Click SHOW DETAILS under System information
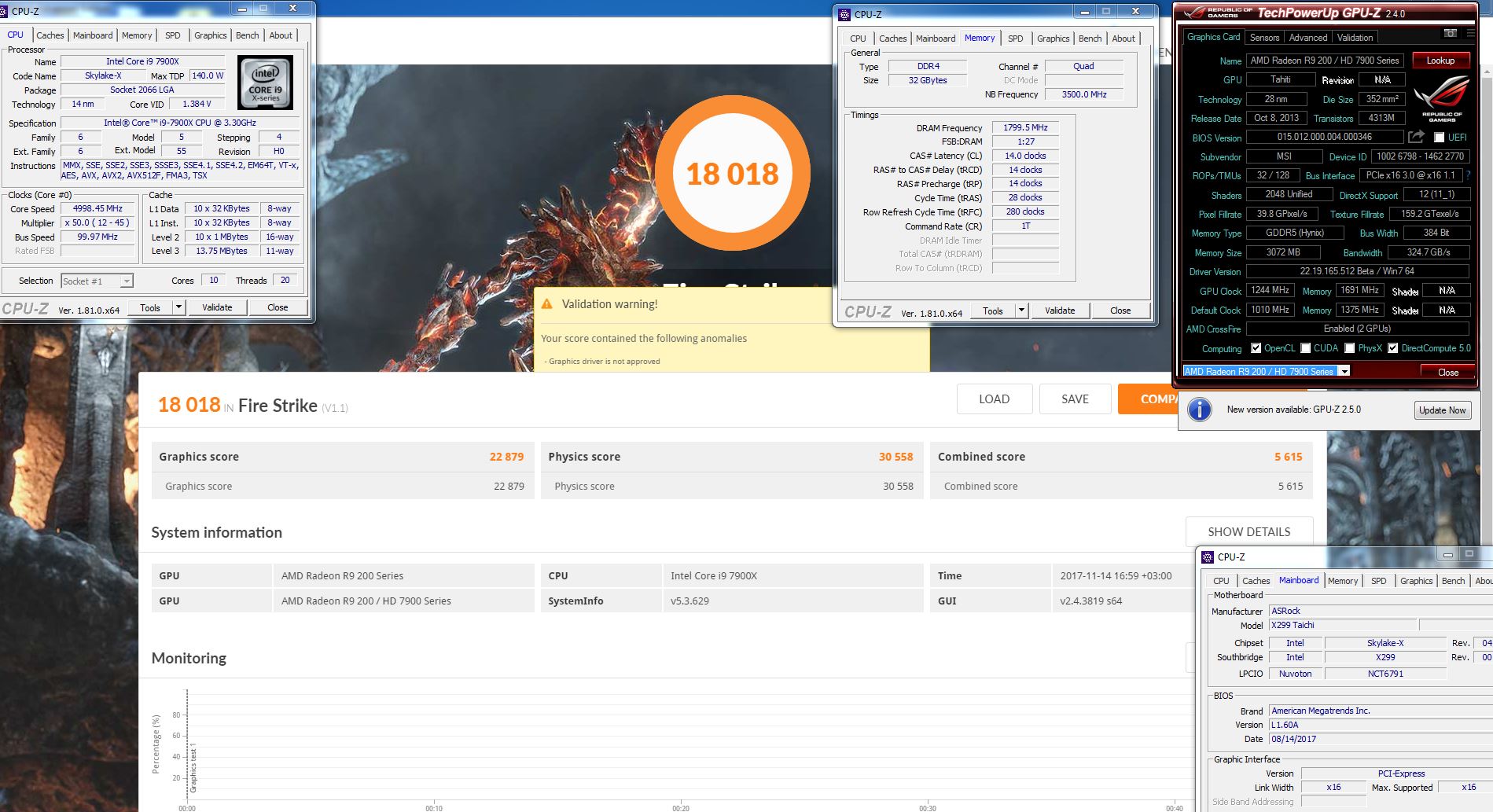1493x812 pixels. click(1248, 532)
